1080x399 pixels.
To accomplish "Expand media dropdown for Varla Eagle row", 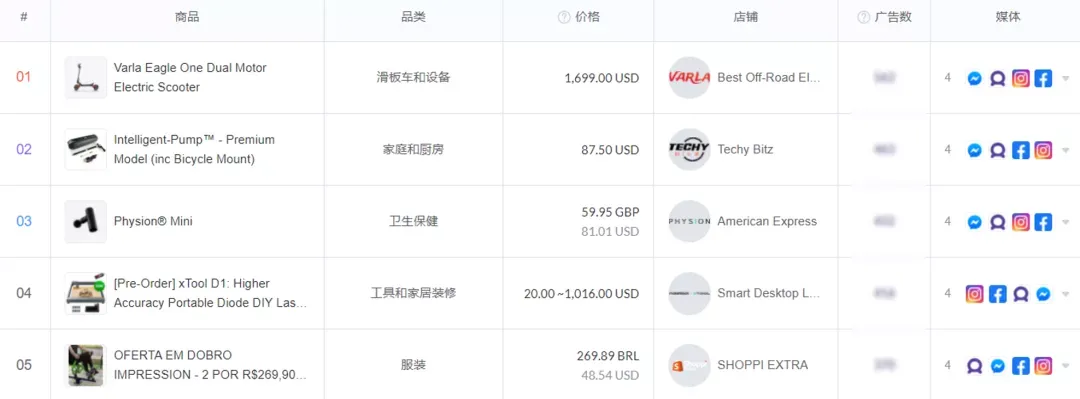I will (x=1066, y=79).
